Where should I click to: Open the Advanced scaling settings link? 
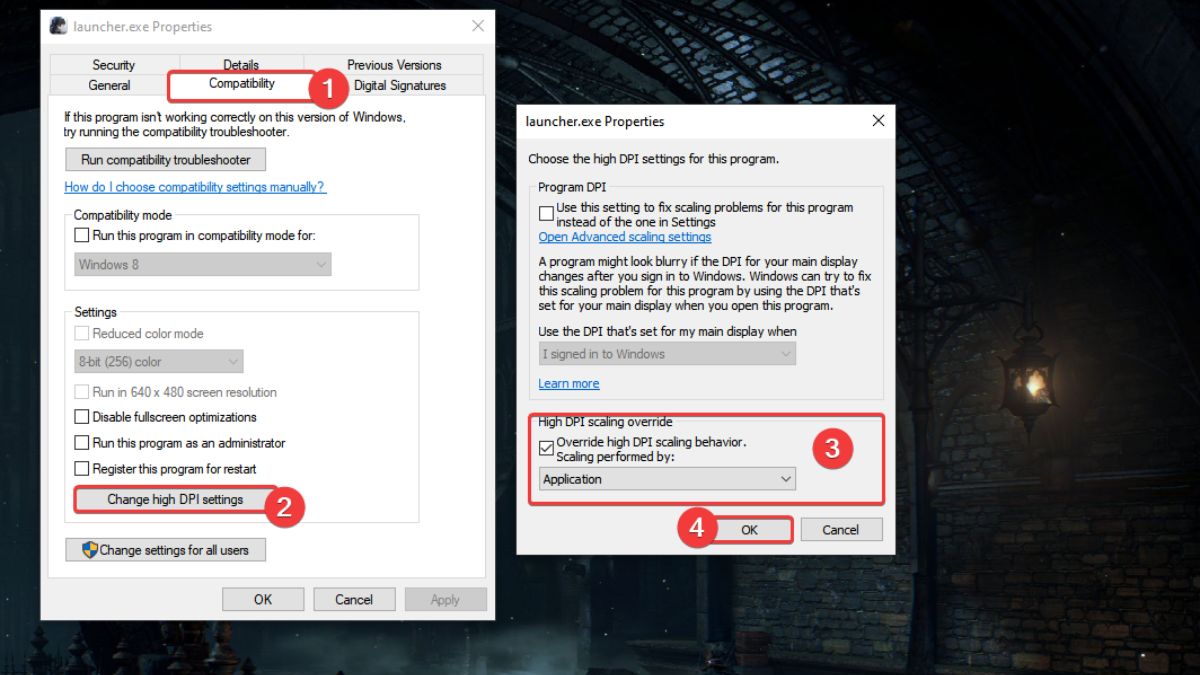(624, 237)
